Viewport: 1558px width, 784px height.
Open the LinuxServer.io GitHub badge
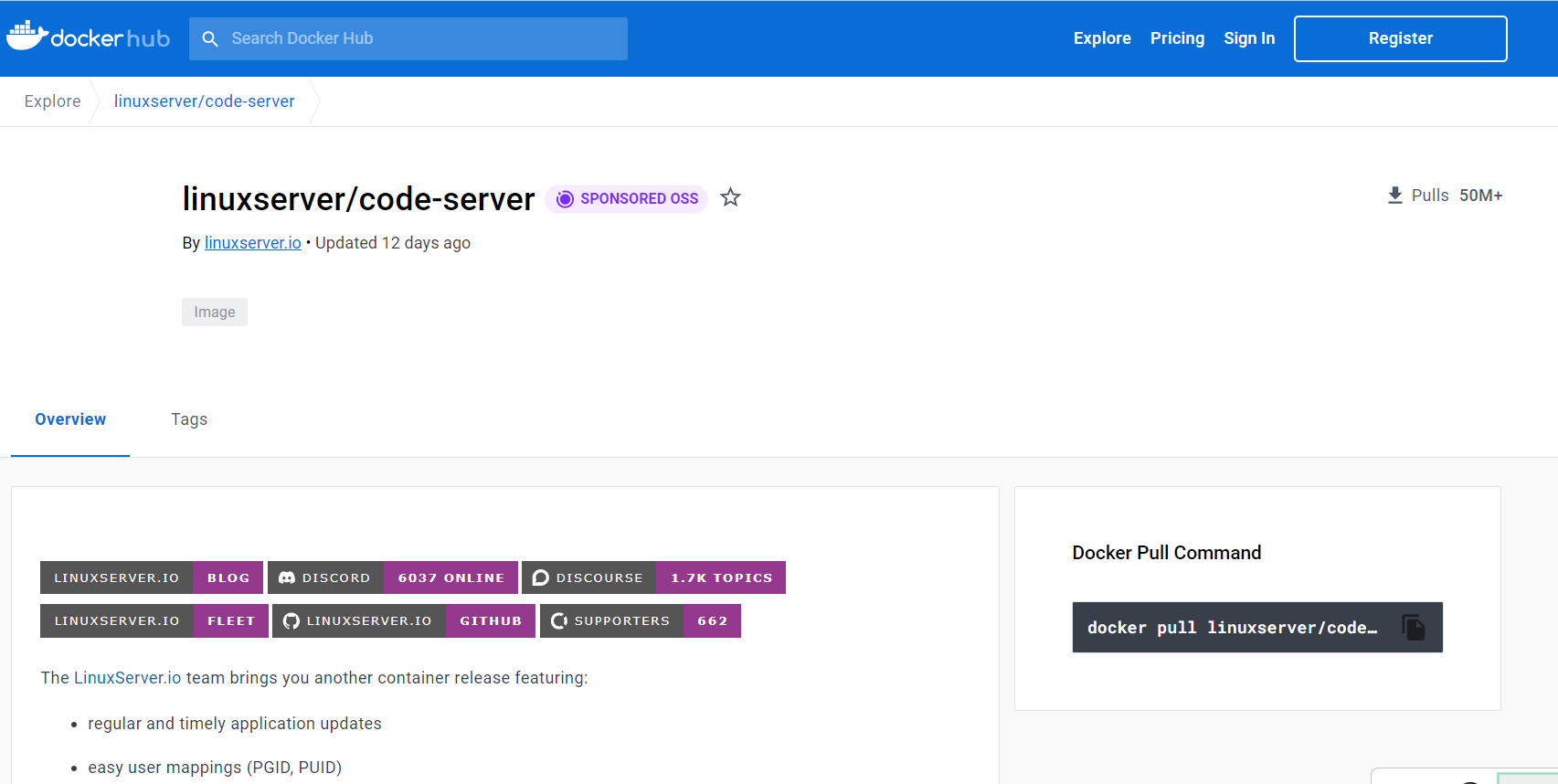pos(403,621)
